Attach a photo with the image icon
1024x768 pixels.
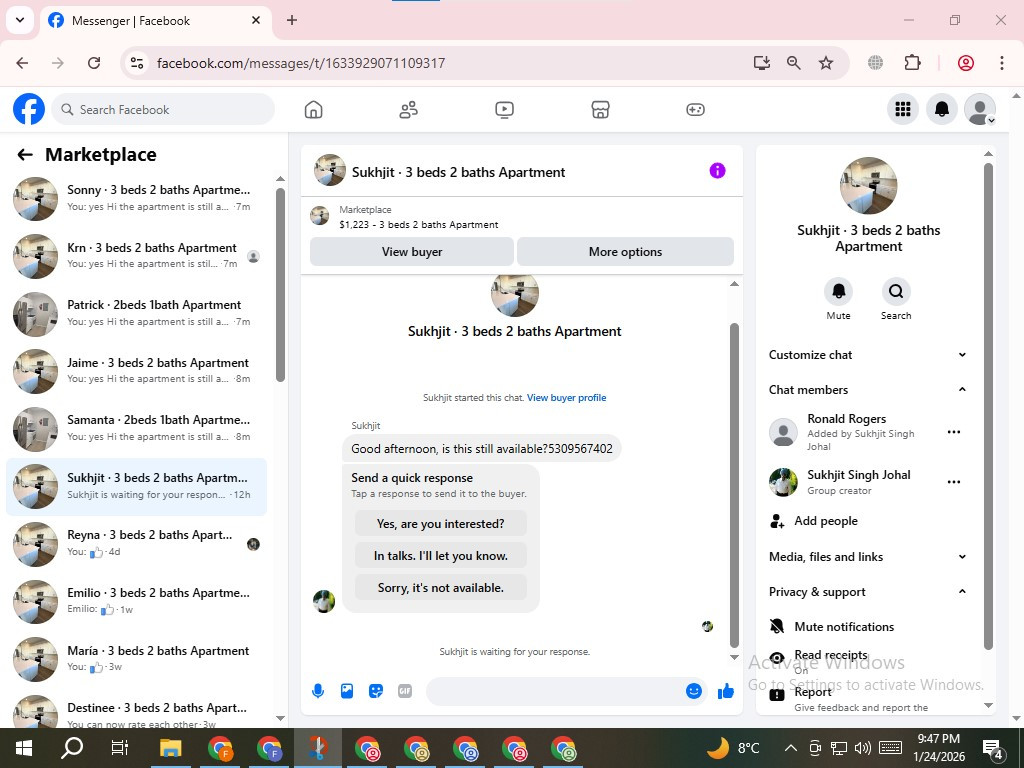(347, 691)
